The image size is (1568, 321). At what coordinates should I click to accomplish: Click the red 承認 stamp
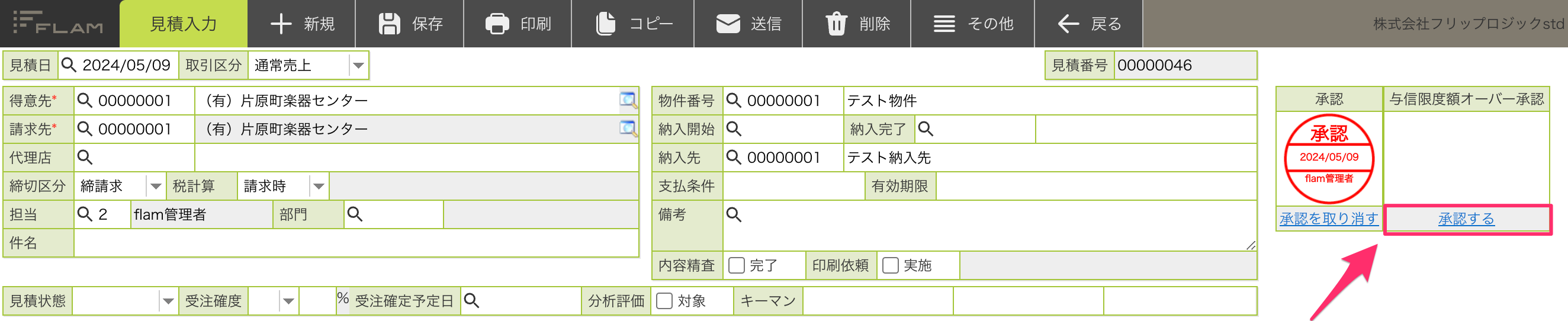(x=1329, y=159)
